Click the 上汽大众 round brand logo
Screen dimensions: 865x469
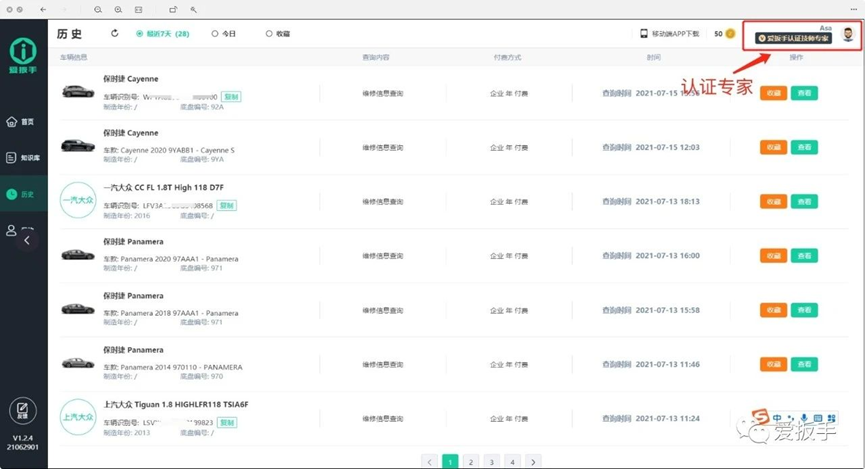click(78, 417)
